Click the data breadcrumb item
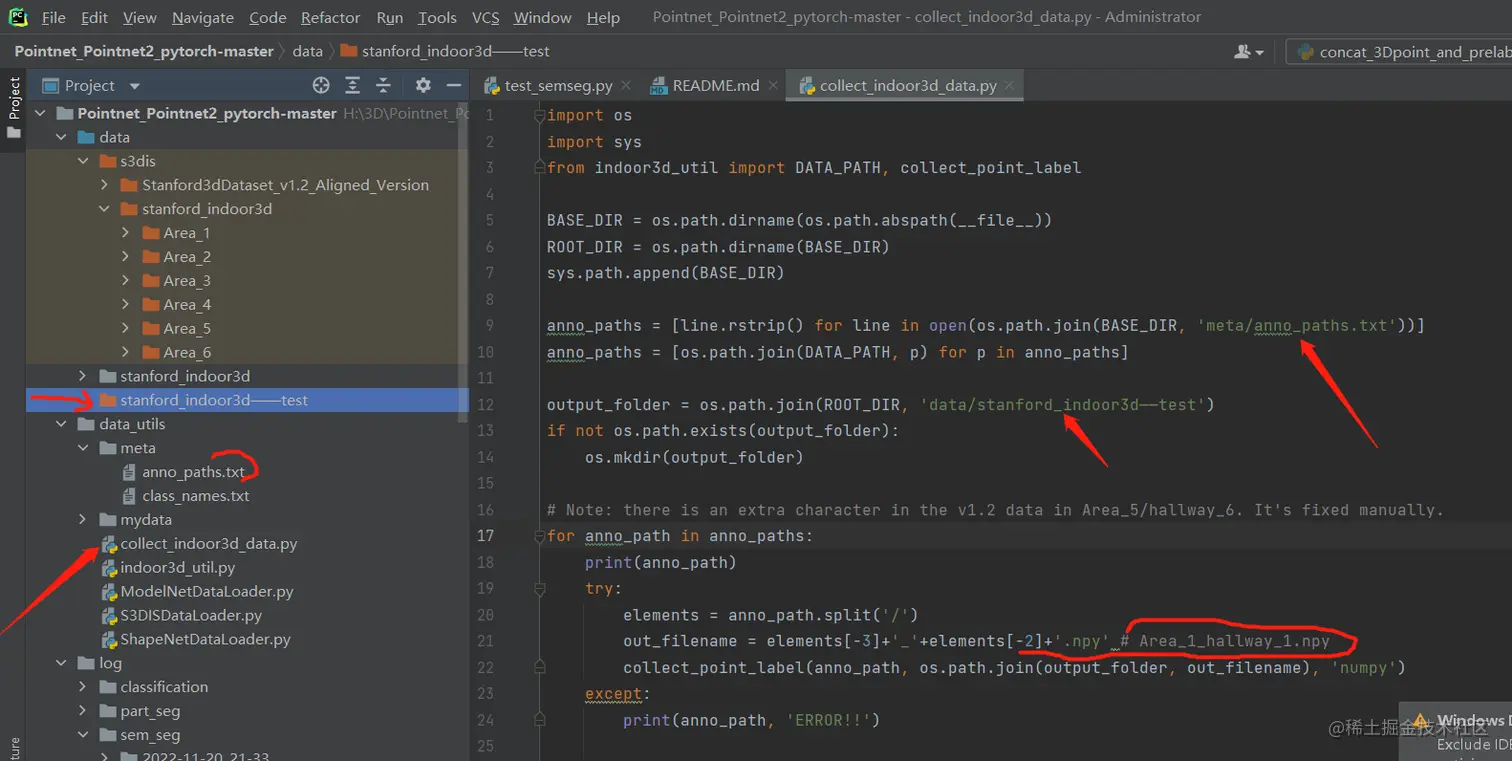Image resolution: width=1512 pixels, height=761 pixels. (307, 51)
